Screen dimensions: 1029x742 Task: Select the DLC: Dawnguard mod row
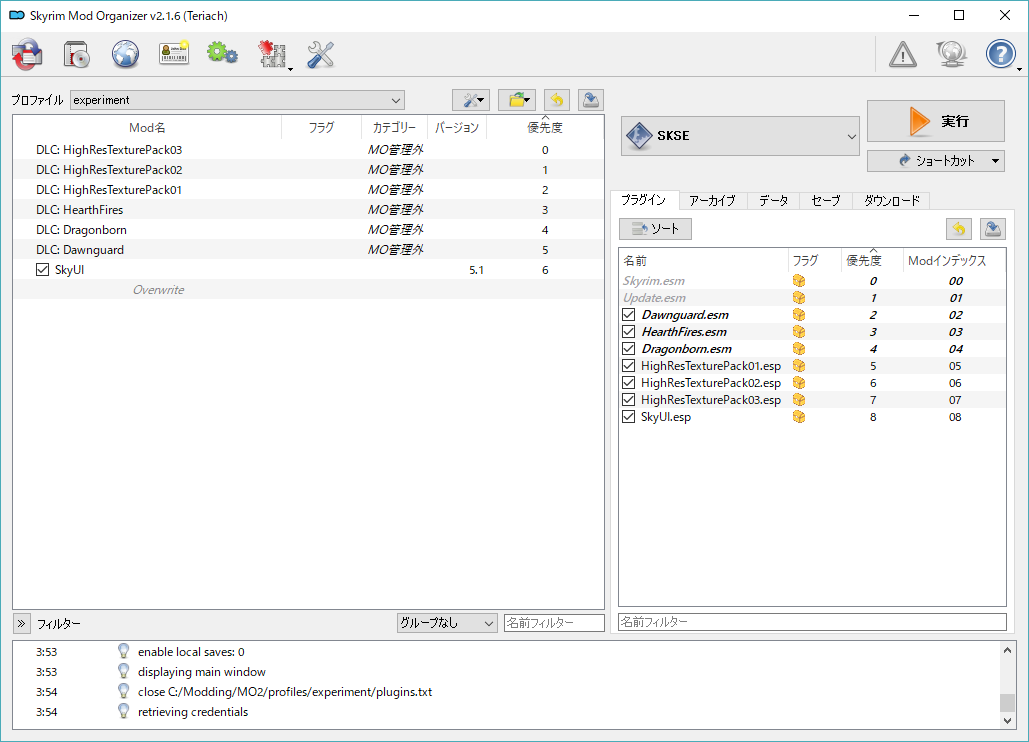click(308, 249)
